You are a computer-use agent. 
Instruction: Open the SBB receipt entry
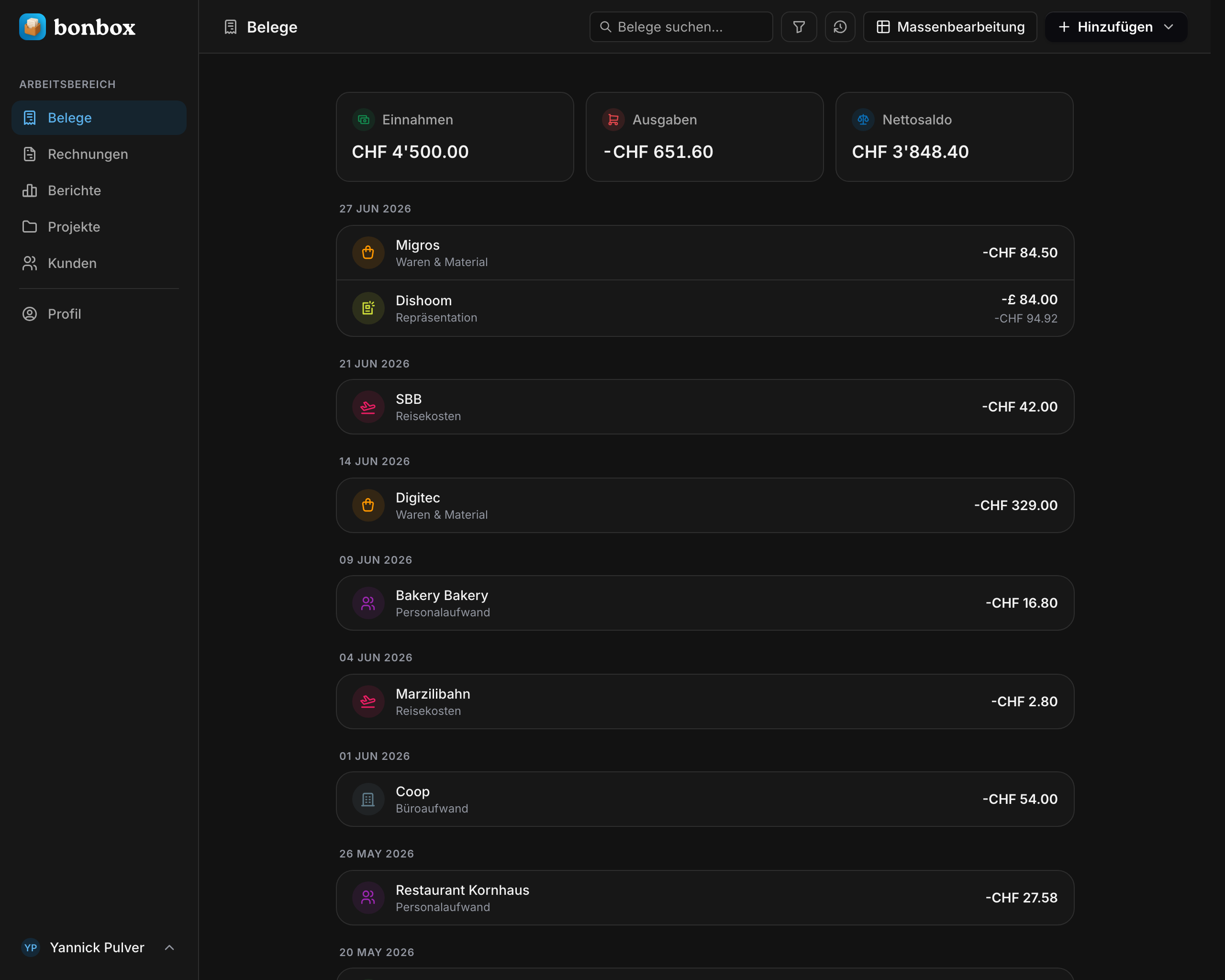(x=704, y=407)
